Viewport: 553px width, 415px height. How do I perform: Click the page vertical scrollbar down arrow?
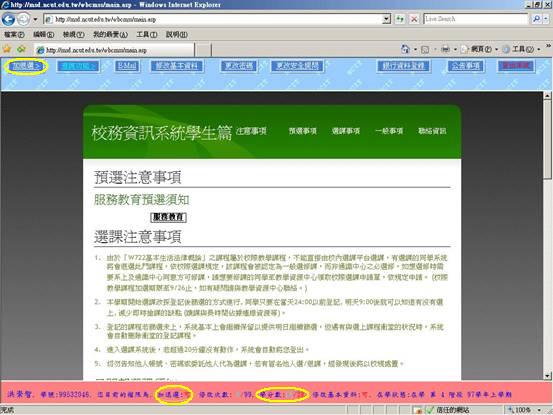547,376
